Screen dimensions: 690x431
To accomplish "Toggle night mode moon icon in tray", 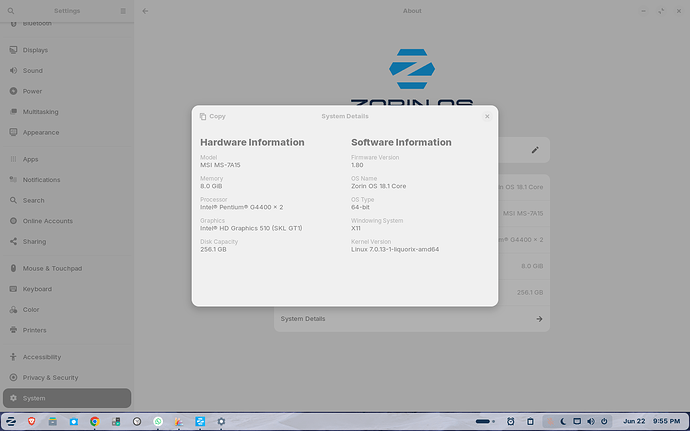I will pos(563,421).
